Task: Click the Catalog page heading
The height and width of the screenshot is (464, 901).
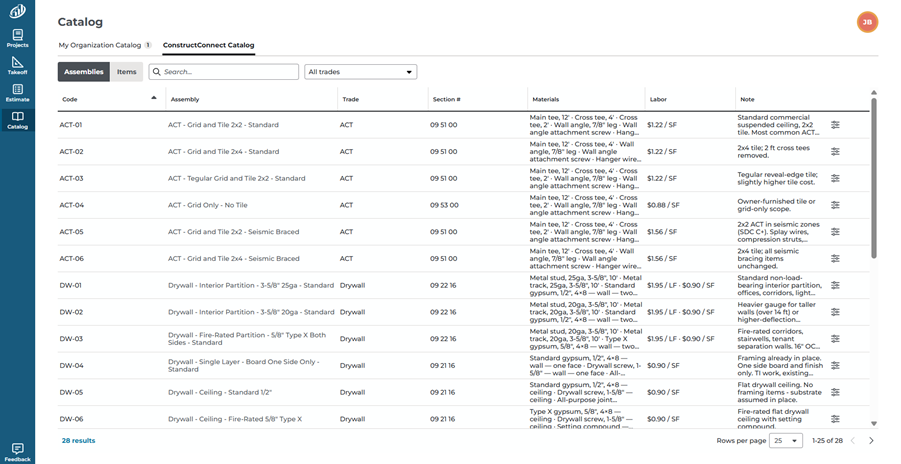Action: click(x=80, y=22)
